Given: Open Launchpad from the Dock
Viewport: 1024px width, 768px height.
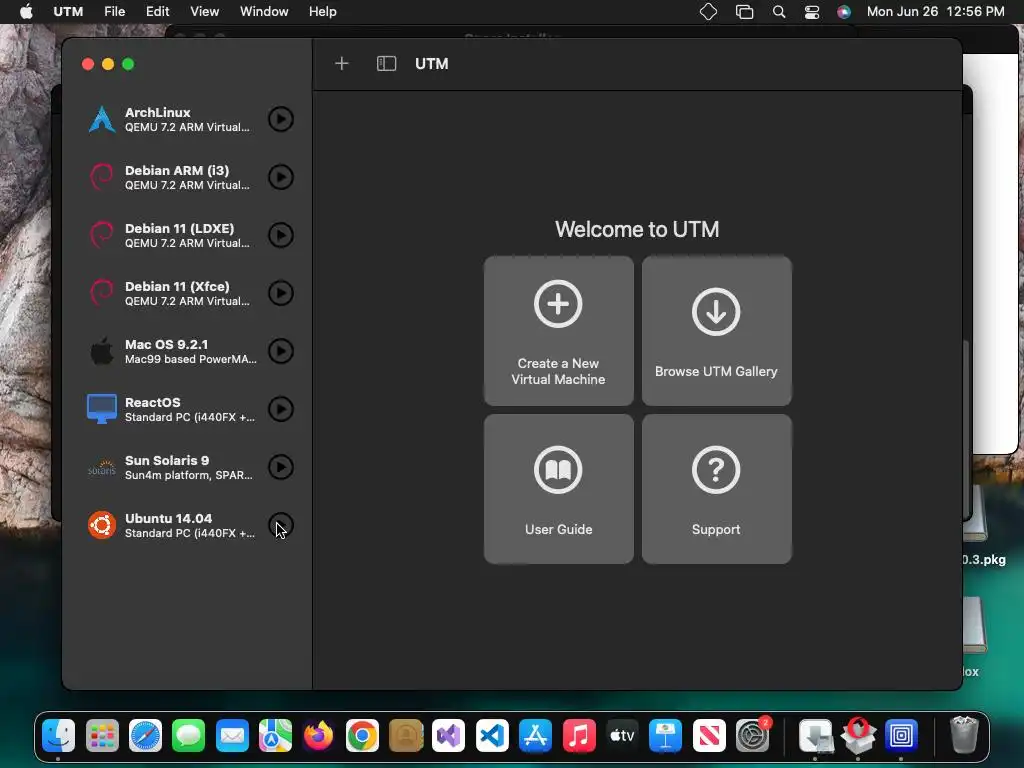Looking at the screenshot, I should pyautogui.click(x=103, y=736).
